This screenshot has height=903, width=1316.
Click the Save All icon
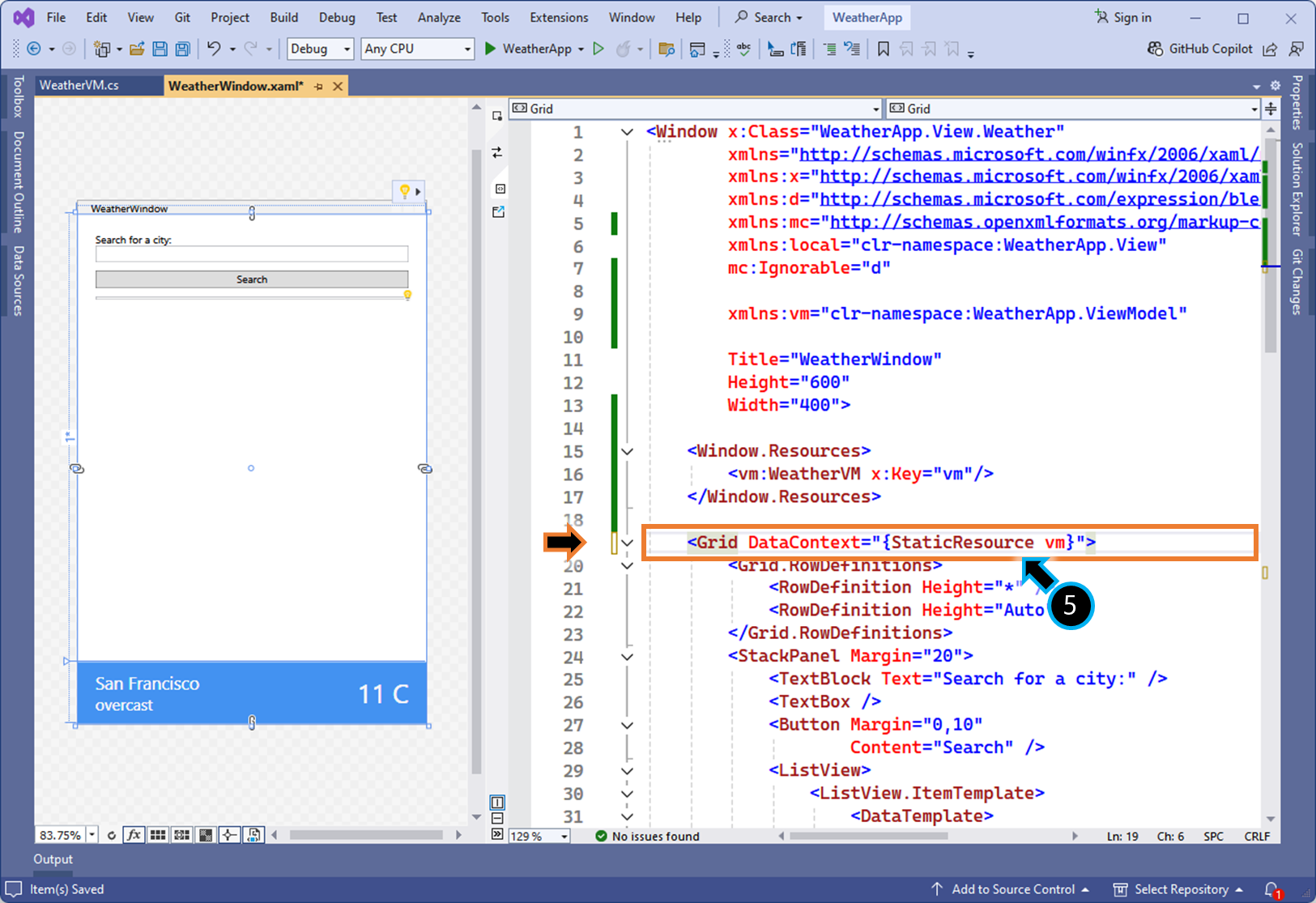pyautogui.click(x=183, y=49)
